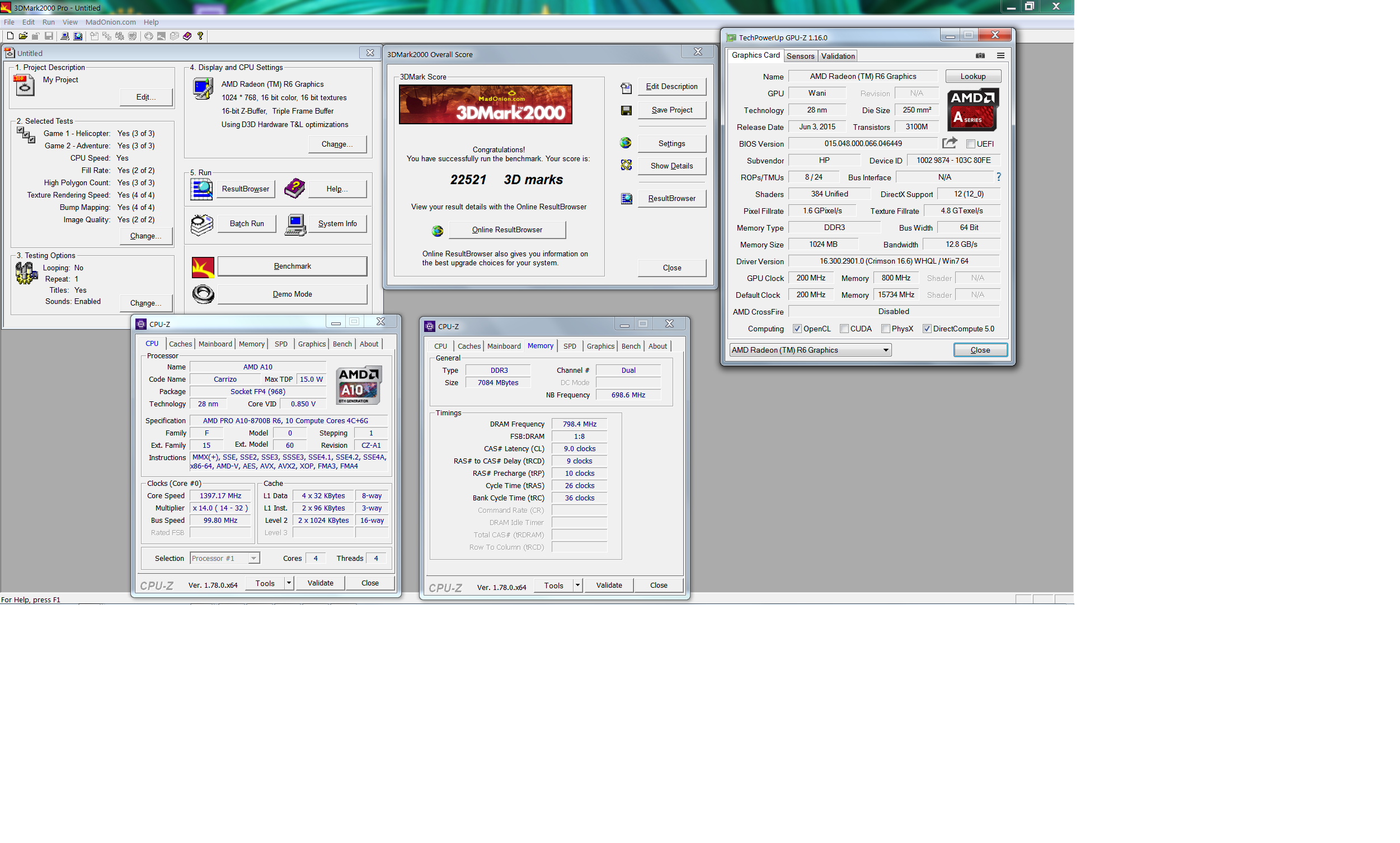
Task: Click the Show Details button
Action: point(671,166)
